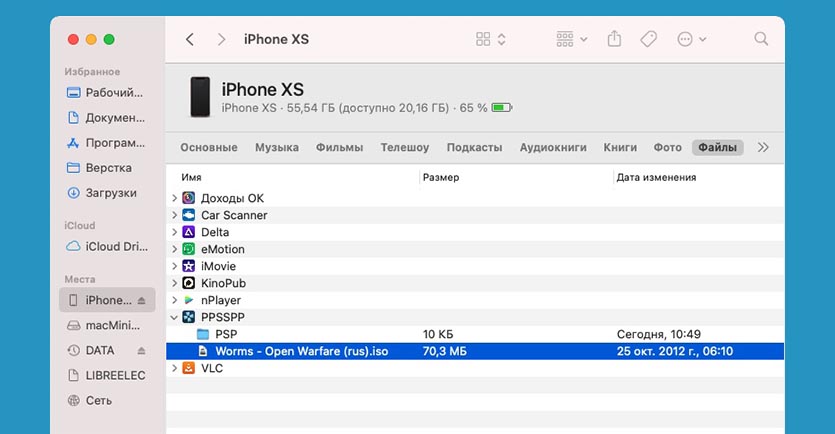This screenshot has width=835, height=434.
Task: Open Рабочий стол in the sidebar
Action: (105, 93)
